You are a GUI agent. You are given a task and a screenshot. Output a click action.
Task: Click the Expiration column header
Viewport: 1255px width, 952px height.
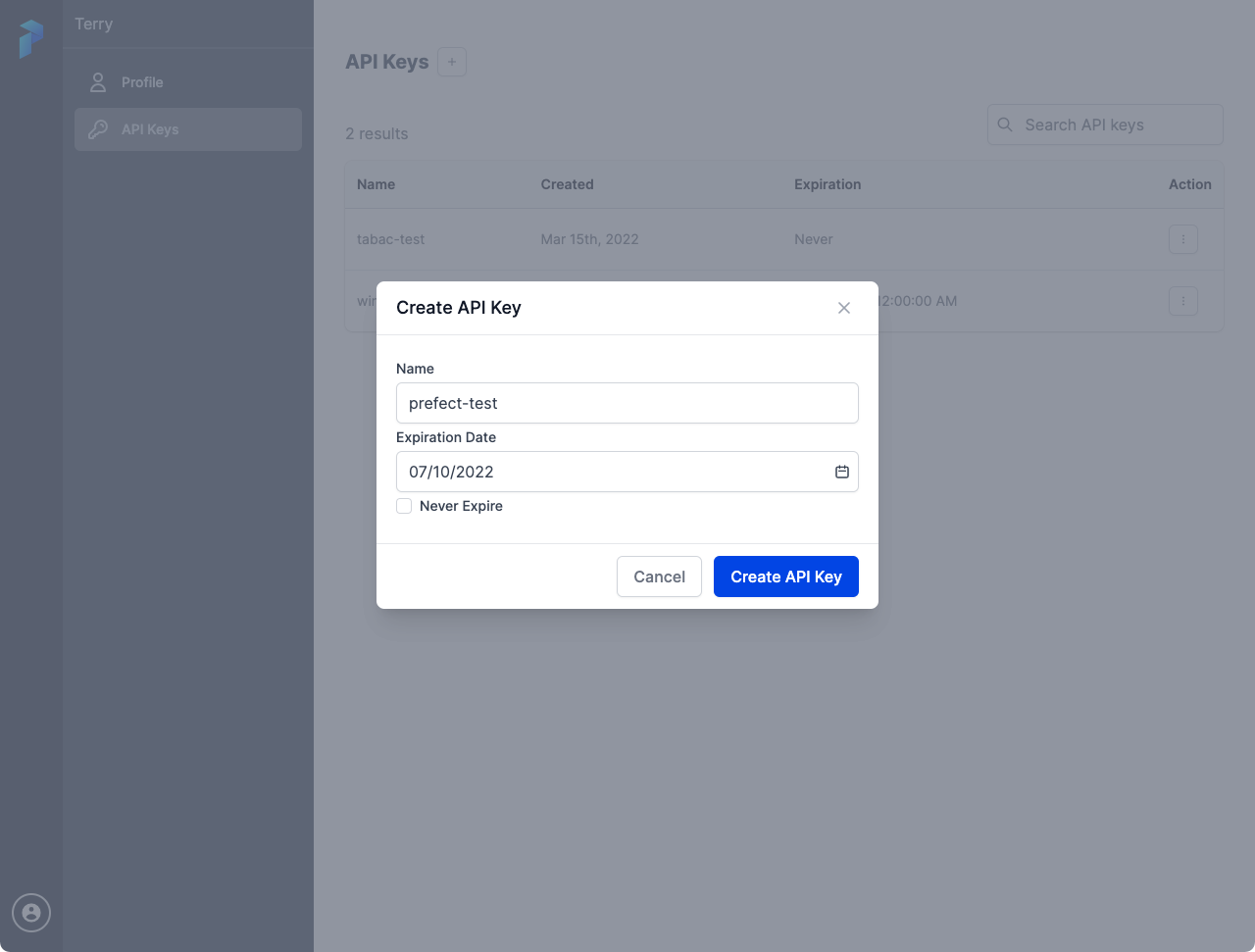tap(828, 184)
